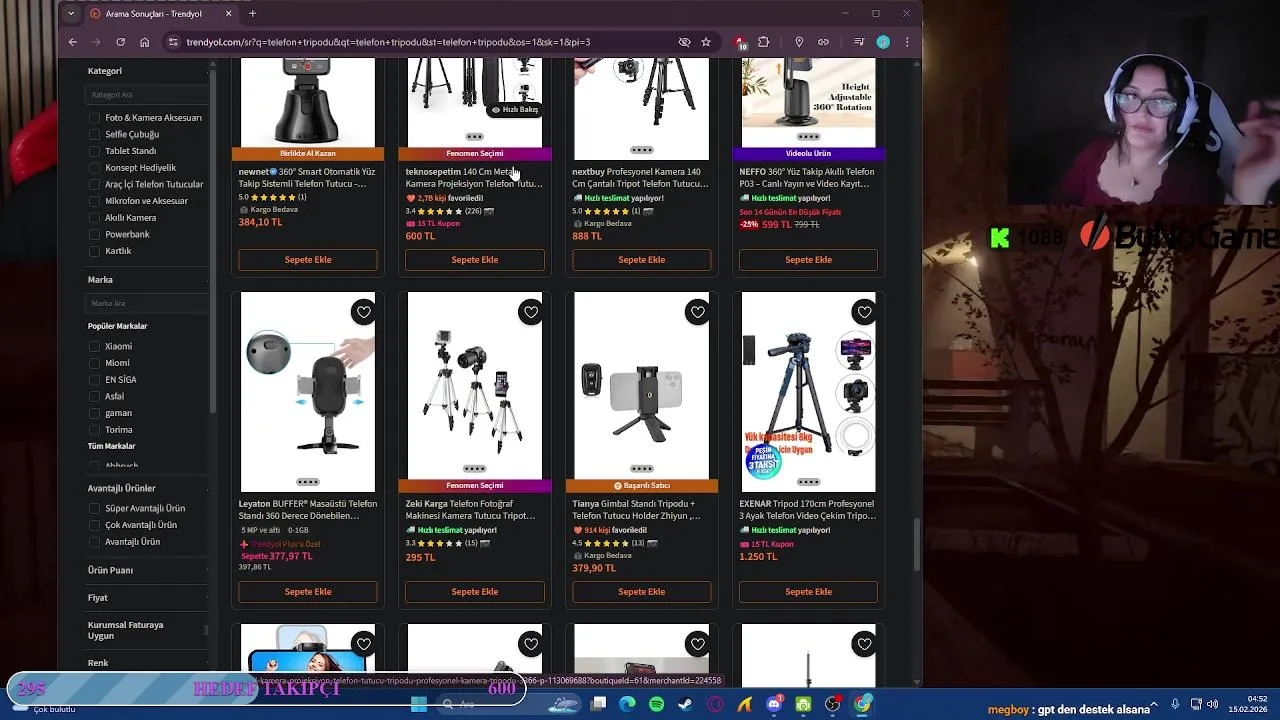Favorite the EXENAR Tripod 170cm with heart
Viewport: 1280px width, 720px height.
pos(865,312)
